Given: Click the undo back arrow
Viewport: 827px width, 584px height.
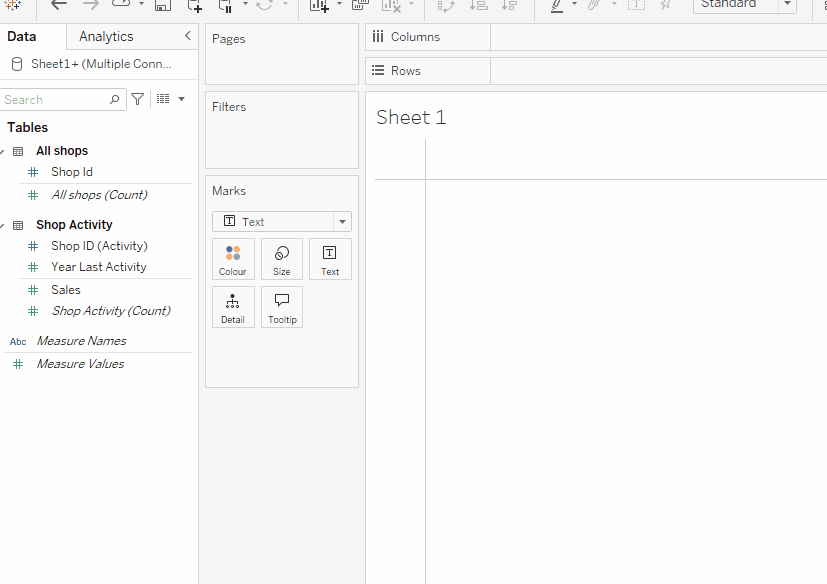Looking at the screenshot, I should coord(59,5).
